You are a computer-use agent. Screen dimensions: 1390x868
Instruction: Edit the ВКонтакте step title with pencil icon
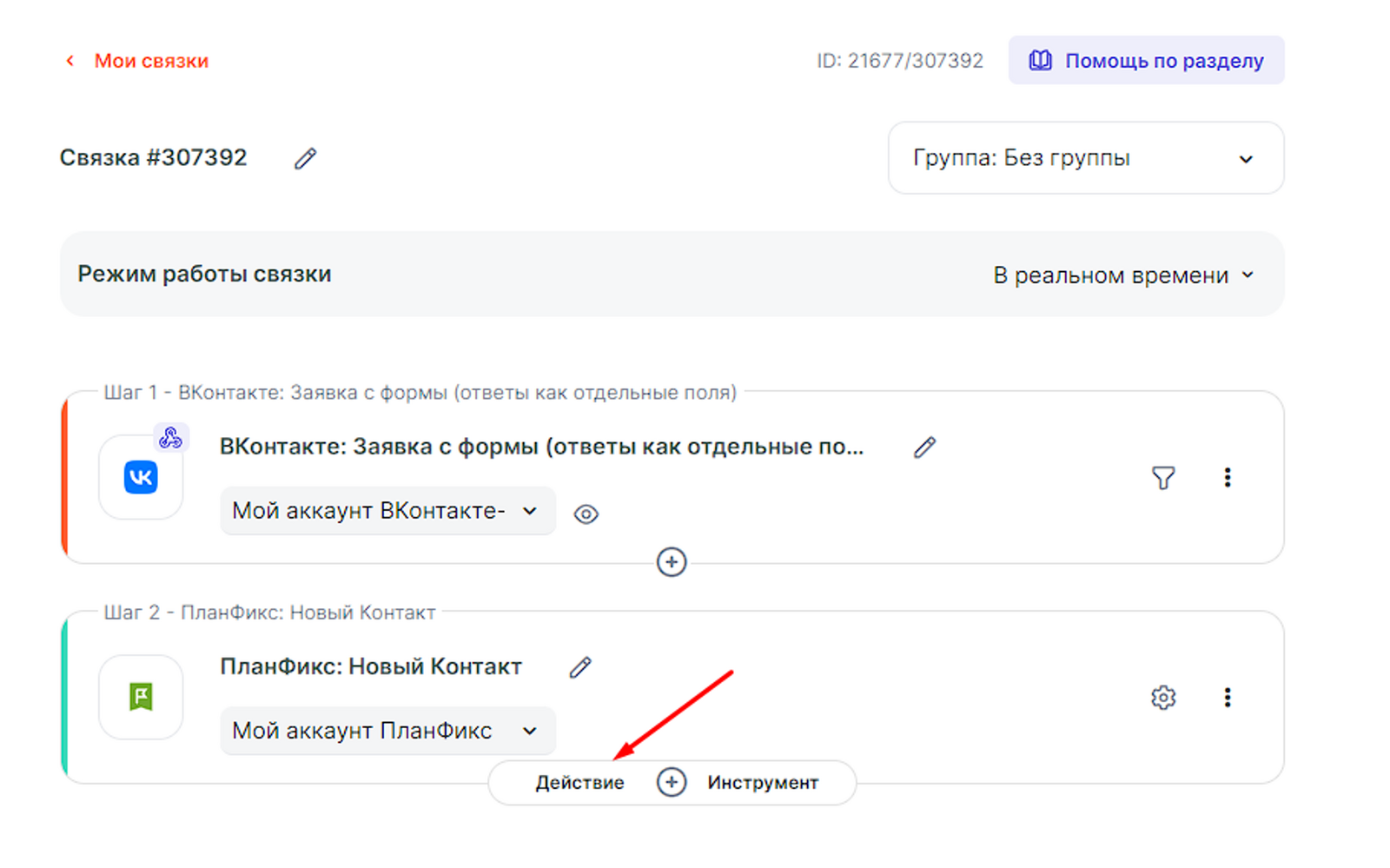(x=924, y=447)
